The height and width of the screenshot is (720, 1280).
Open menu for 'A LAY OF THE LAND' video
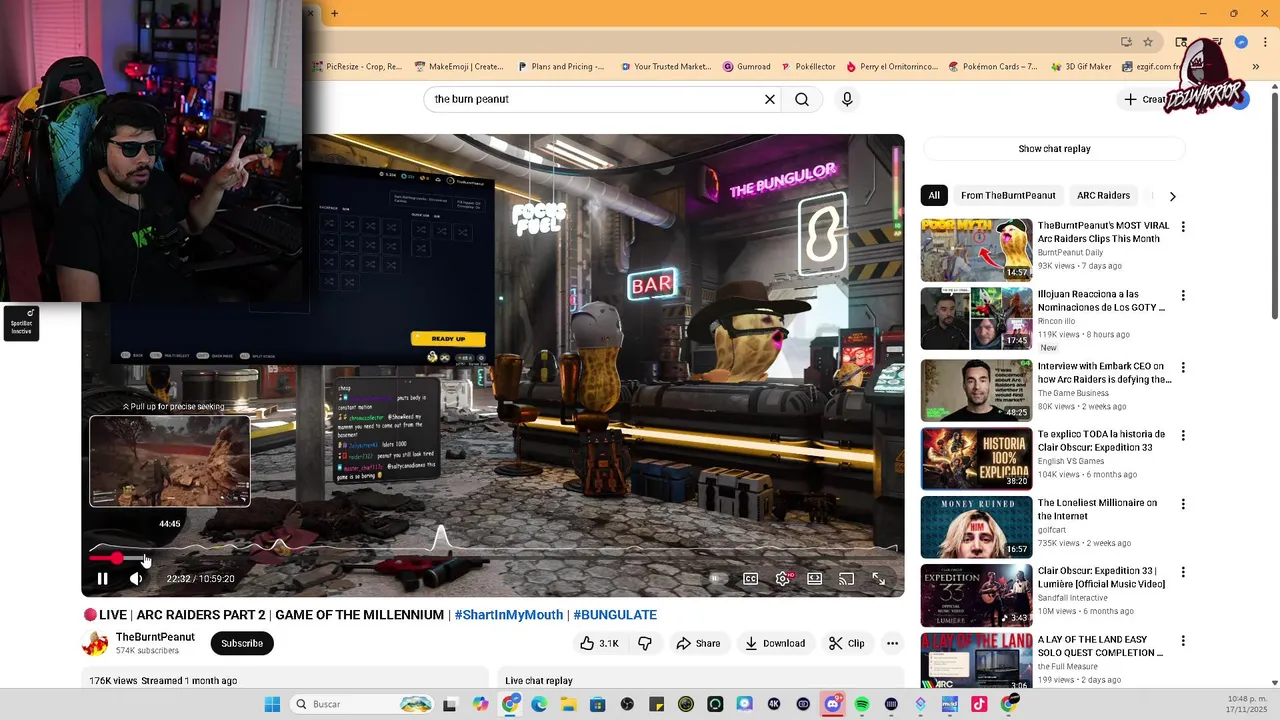pyautogui.click(x=1183, y=641)
